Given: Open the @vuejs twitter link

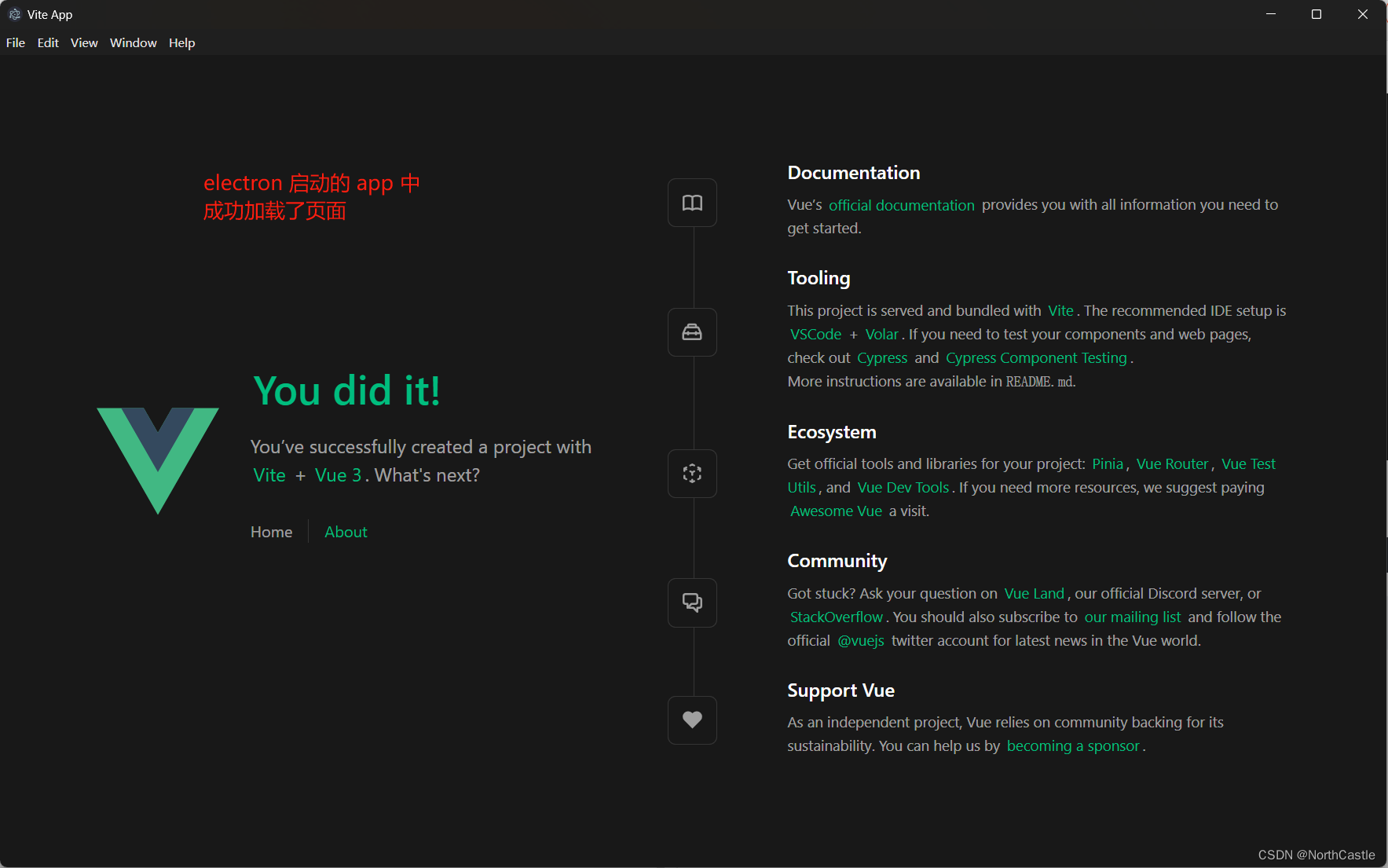Looking at the screenshot, I should (x=861, y=641).
